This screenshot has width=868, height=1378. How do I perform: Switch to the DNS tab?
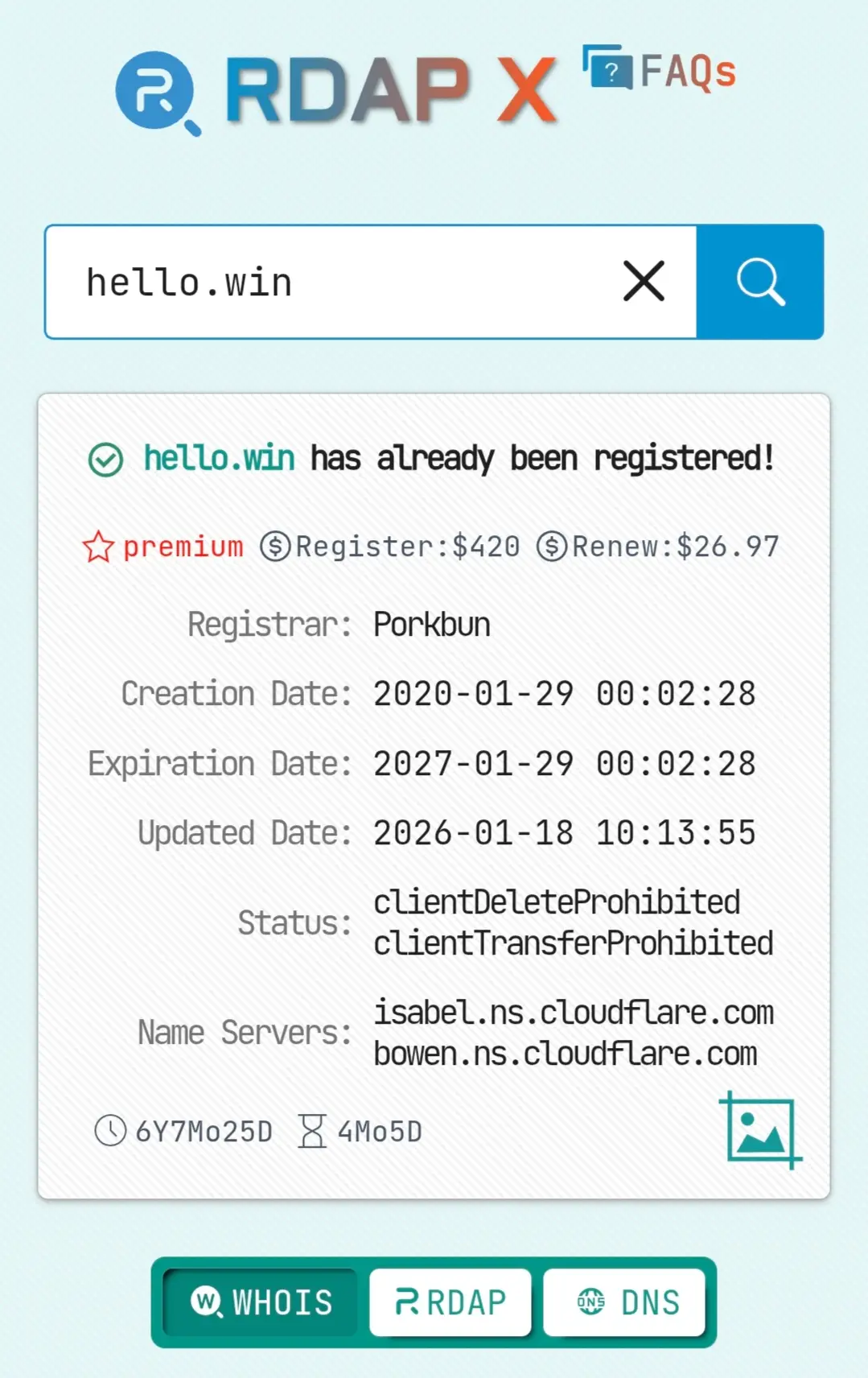(624, 1302)
